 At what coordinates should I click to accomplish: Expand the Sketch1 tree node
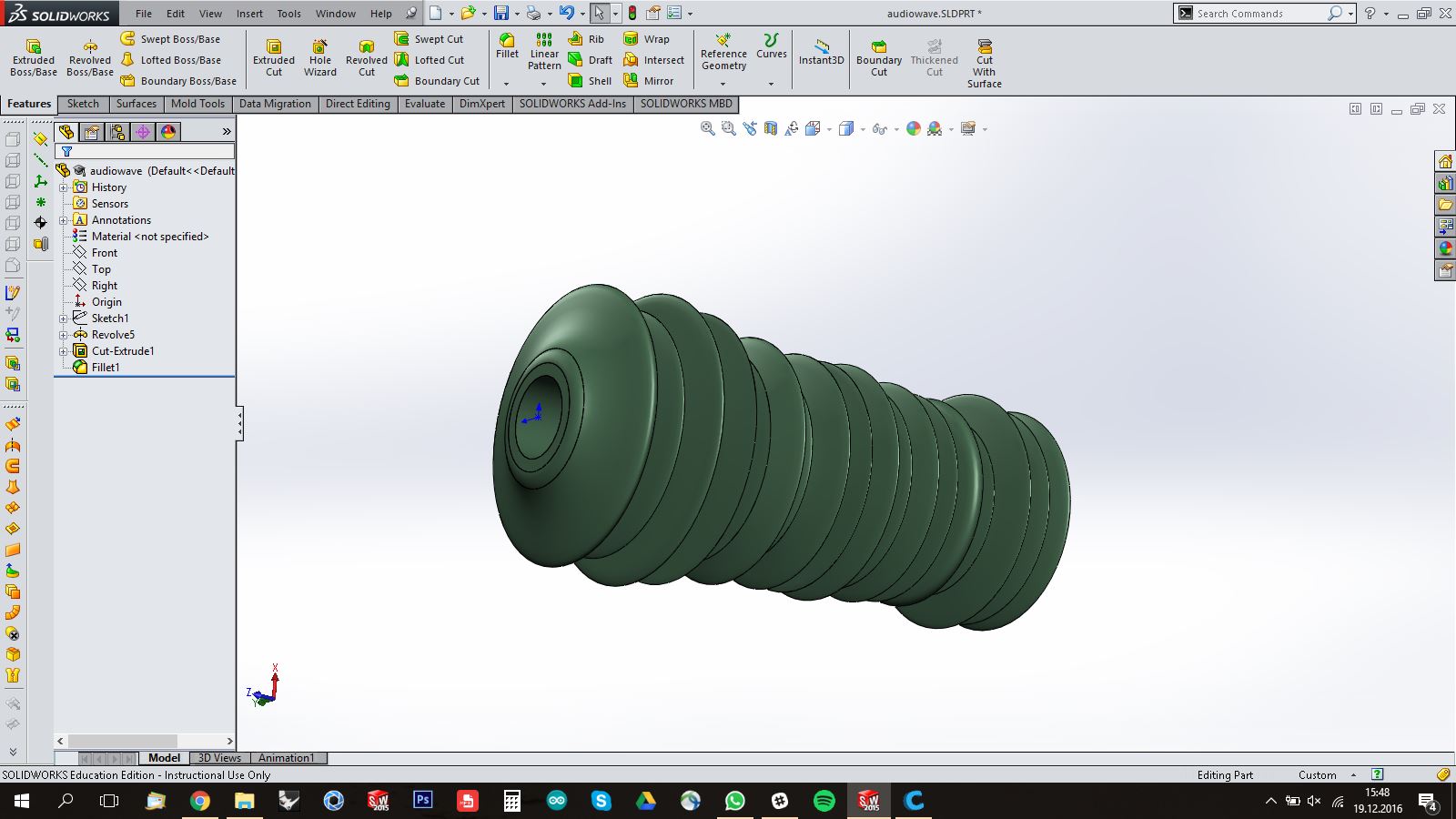64,318
